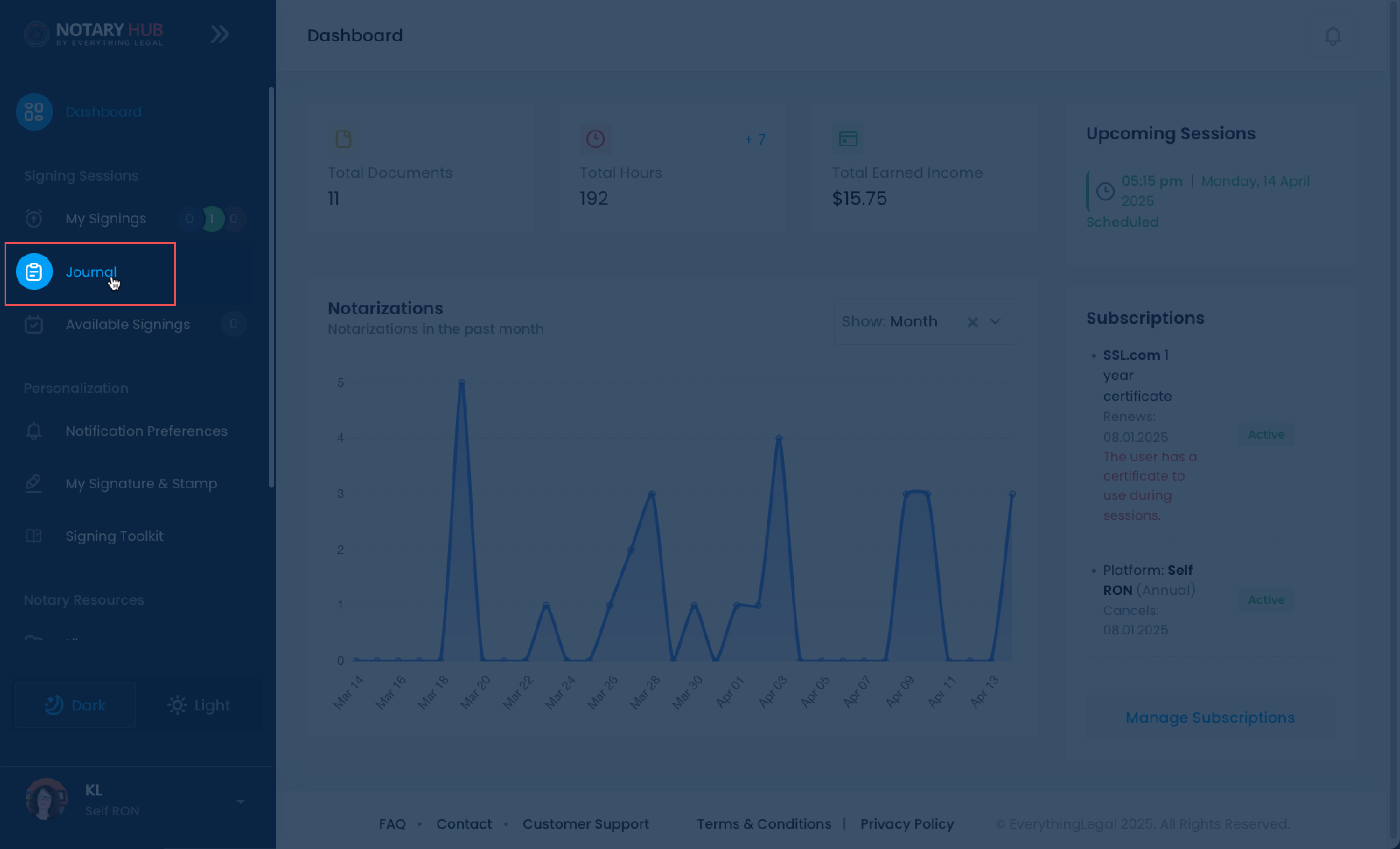Click the Notarizations heading
This screenshot has height=849, width=1400.
point(385,309)
